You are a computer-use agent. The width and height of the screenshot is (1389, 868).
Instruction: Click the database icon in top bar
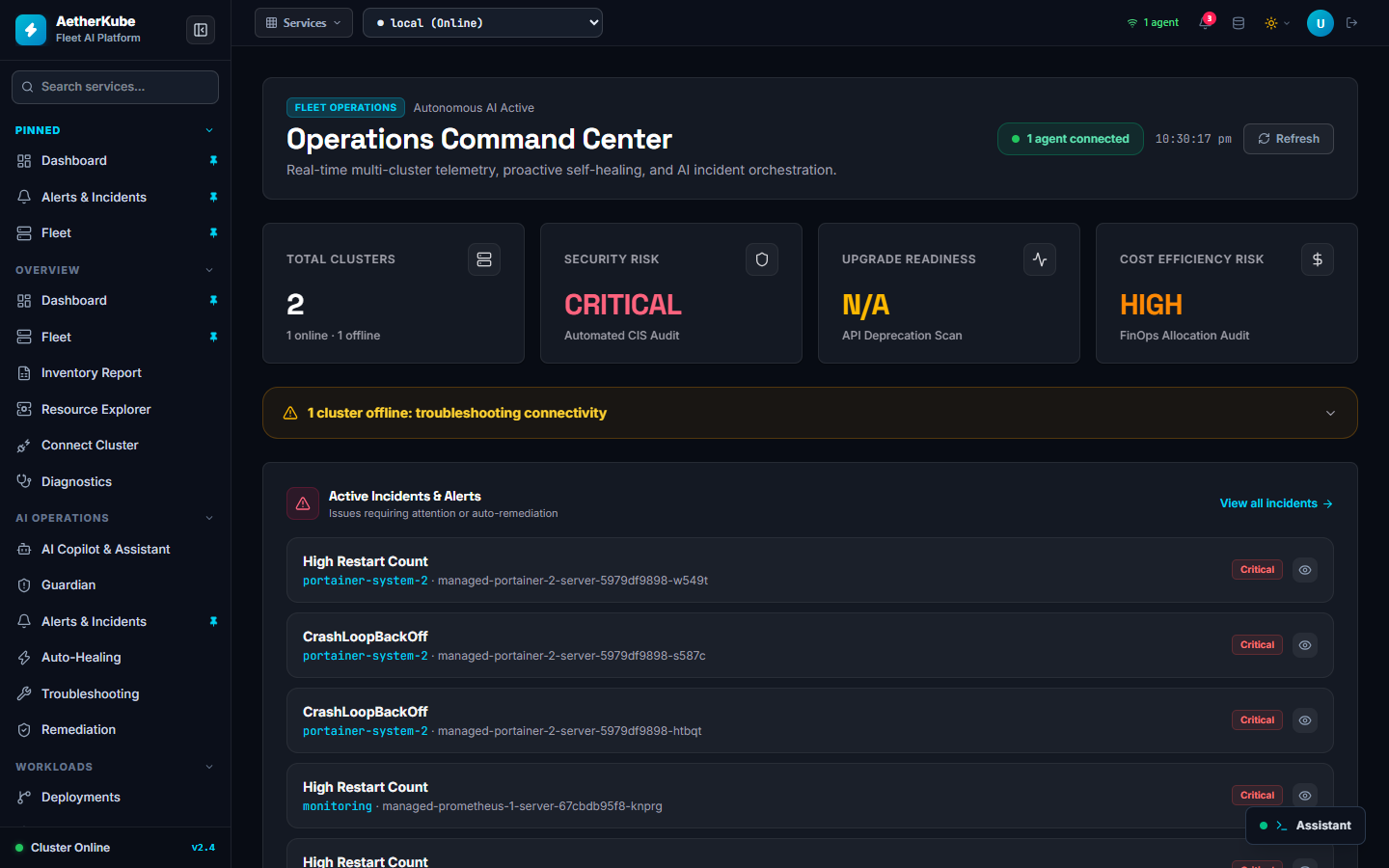point(1239,23)
